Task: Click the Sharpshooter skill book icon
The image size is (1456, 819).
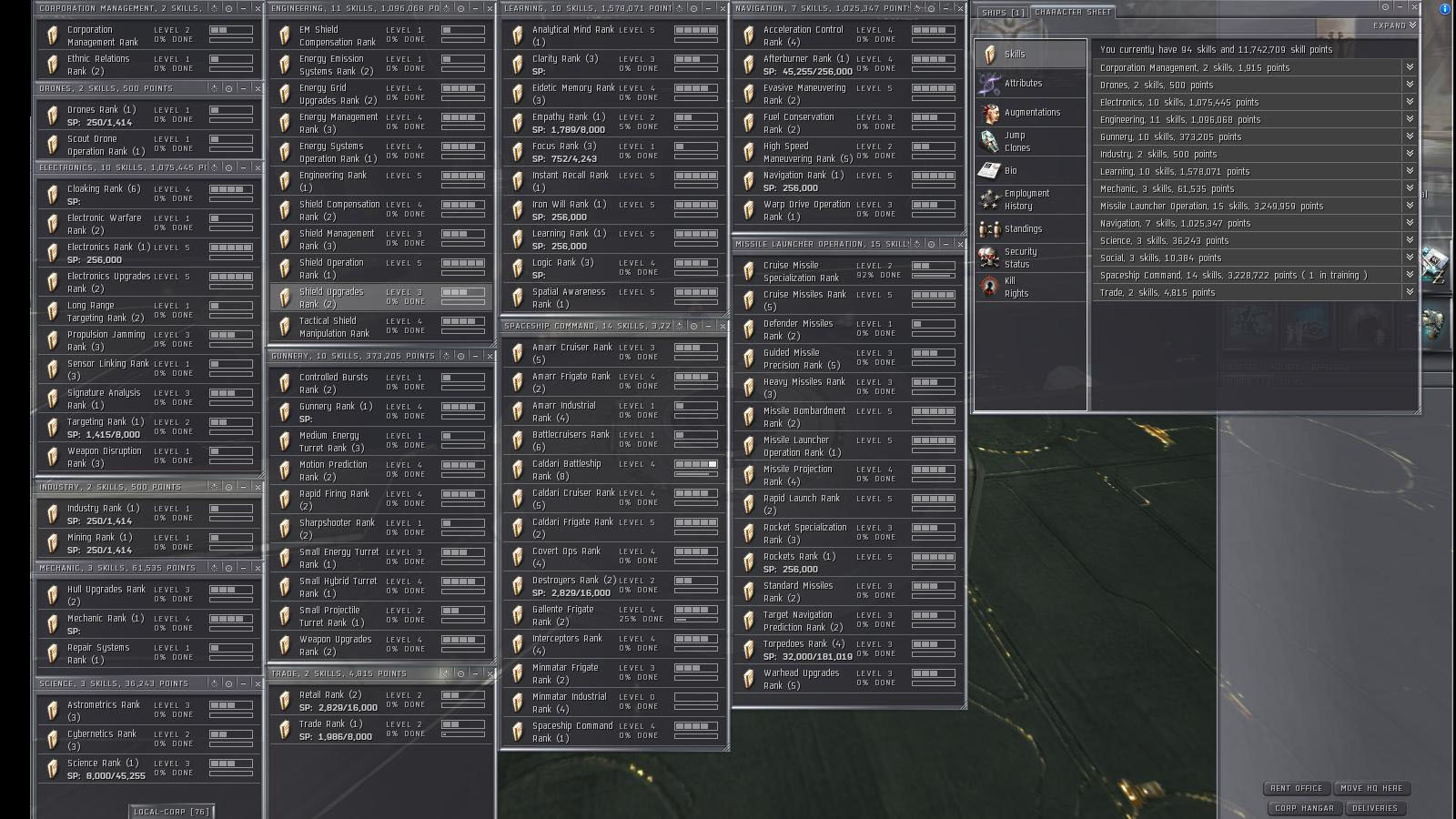Action: click(284, 529)
